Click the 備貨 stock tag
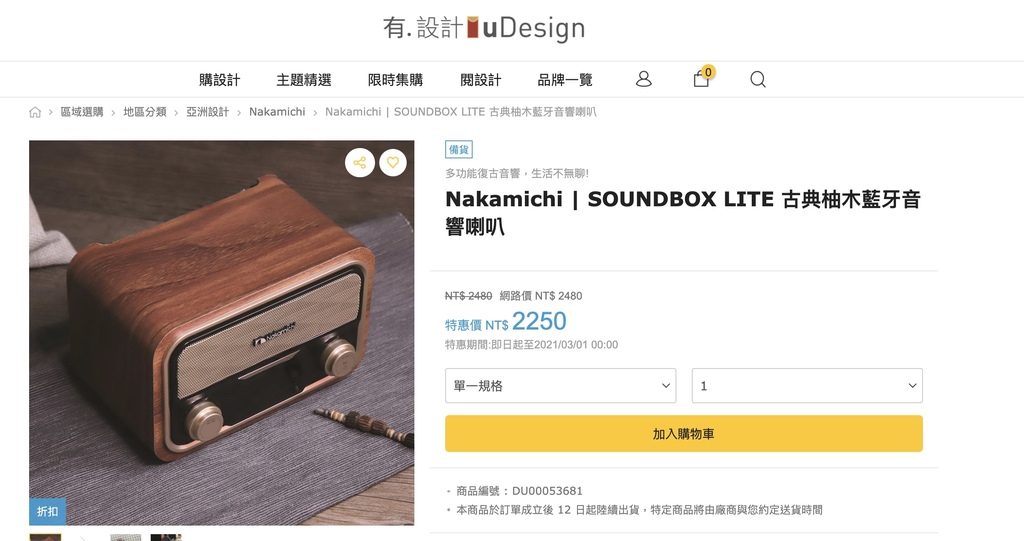Screen dimensions: 1024x541 point(459,150)
